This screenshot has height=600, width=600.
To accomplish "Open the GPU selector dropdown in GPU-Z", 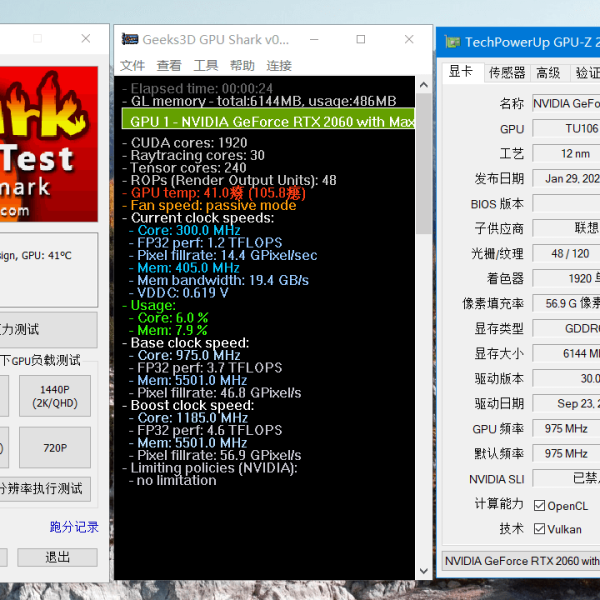I will [x=521, y=561].
